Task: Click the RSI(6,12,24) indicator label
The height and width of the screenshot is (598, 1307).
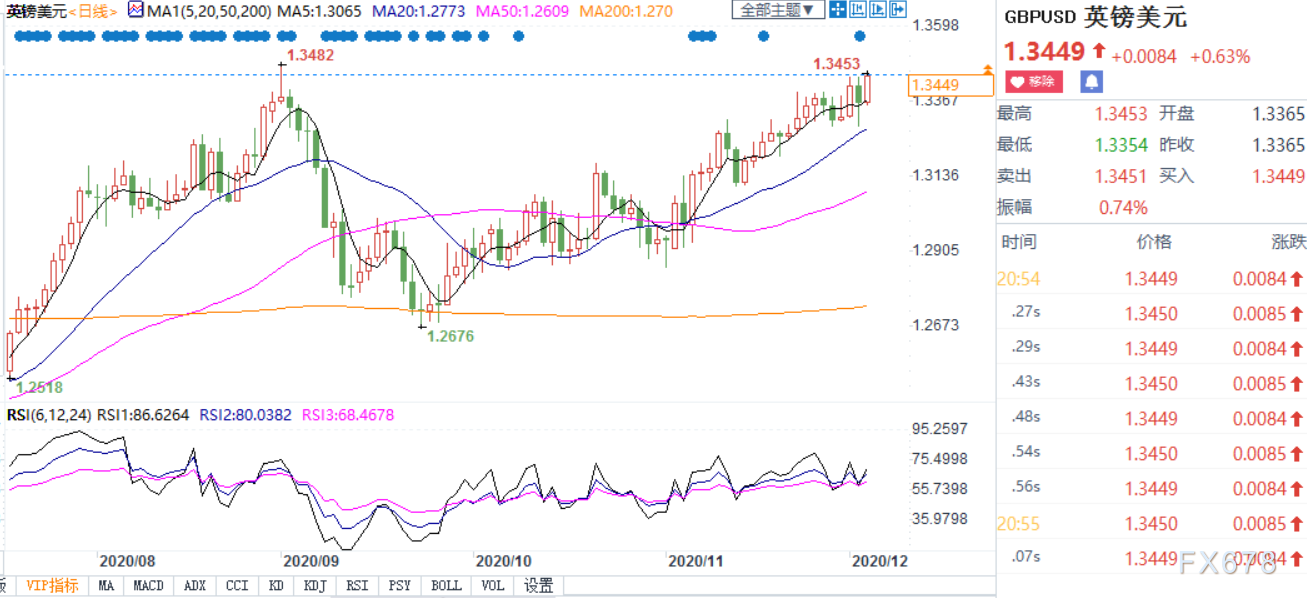Action: pos(49,414)
